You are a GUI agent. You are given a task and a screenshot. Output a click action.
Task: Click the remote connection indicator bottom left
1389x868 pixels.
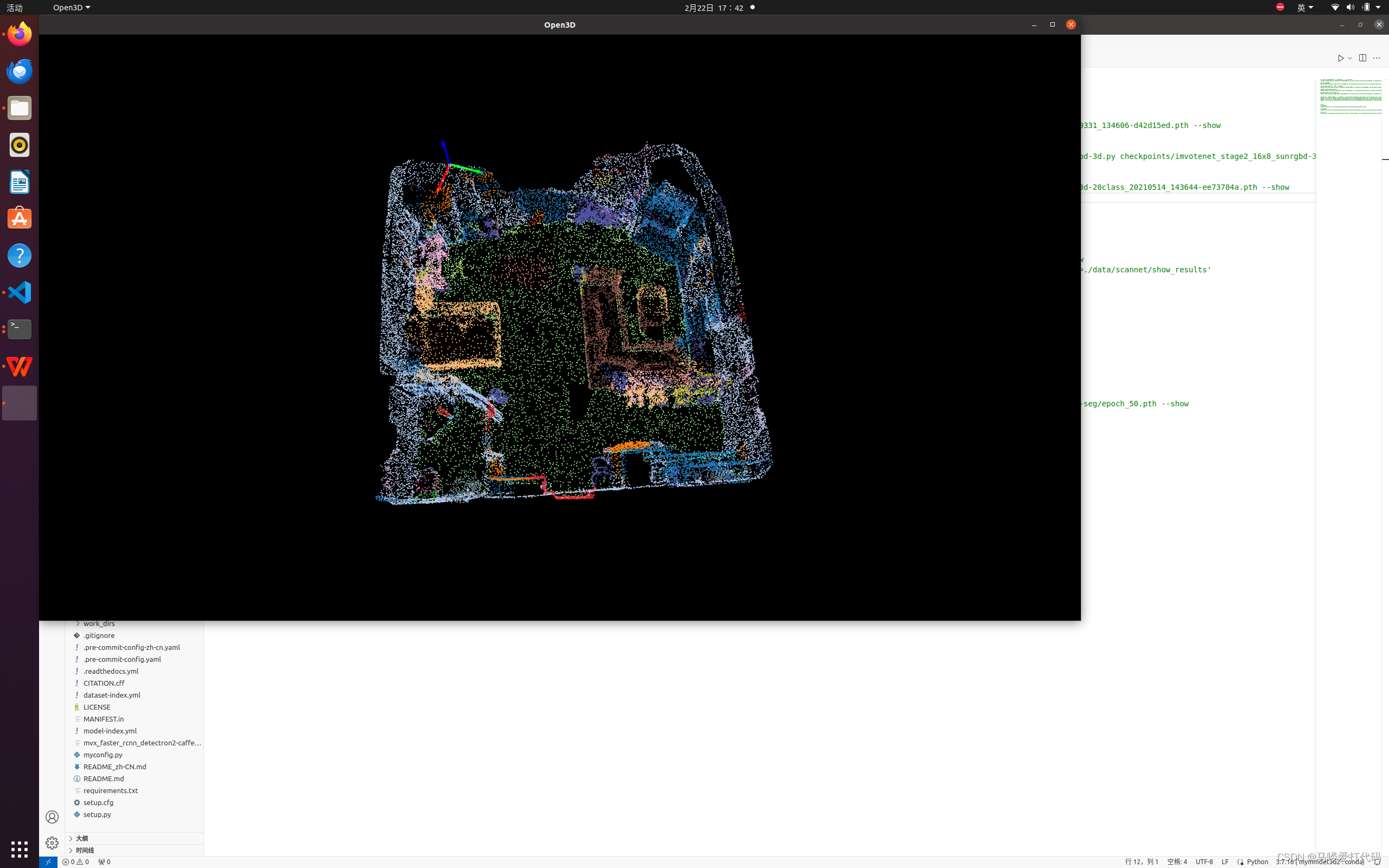[x=48, y=861]
